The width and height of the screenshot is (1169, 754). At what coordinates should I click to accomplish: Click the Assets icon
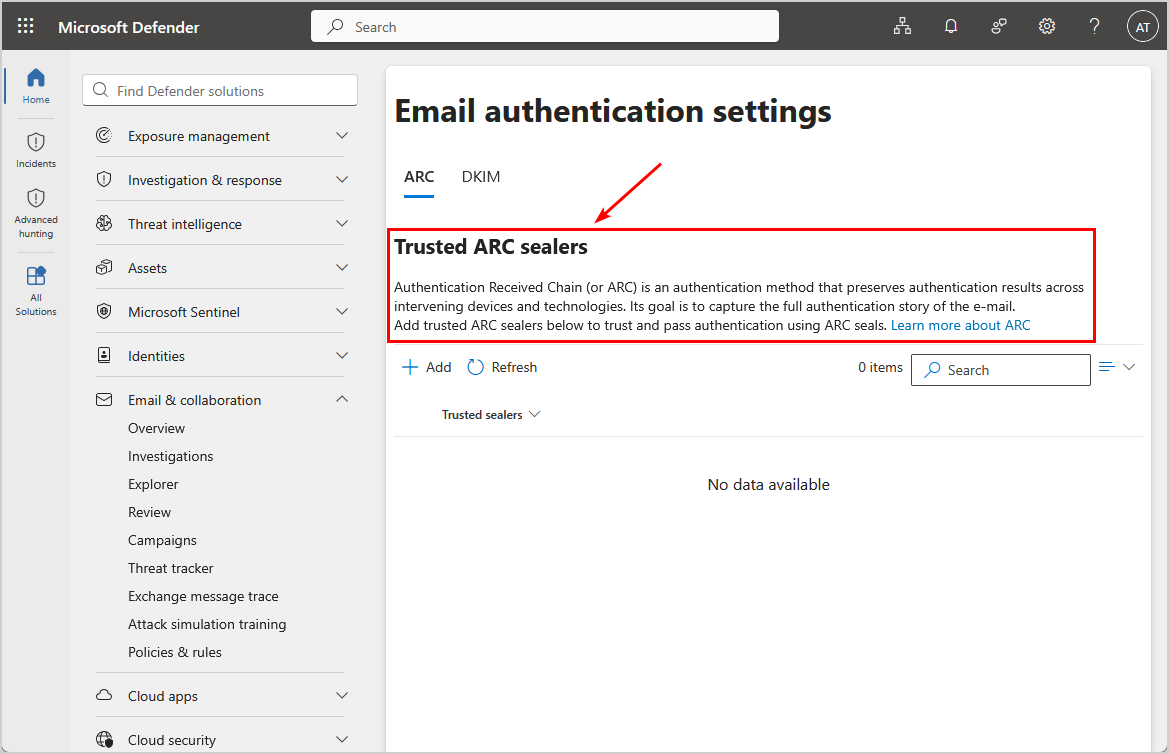coord(104,268)
